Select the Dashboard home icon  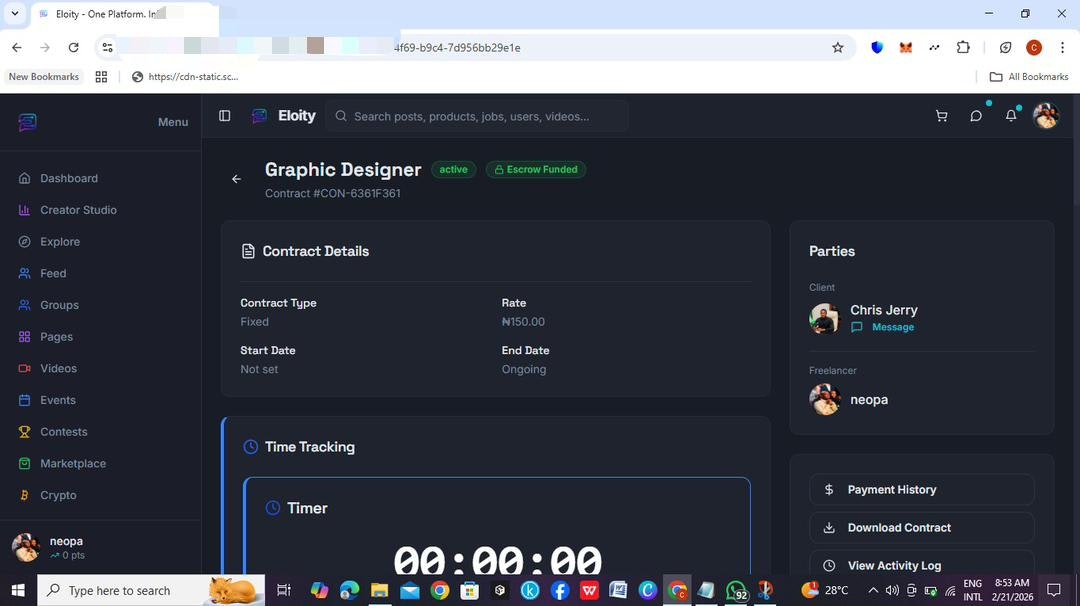23,178
